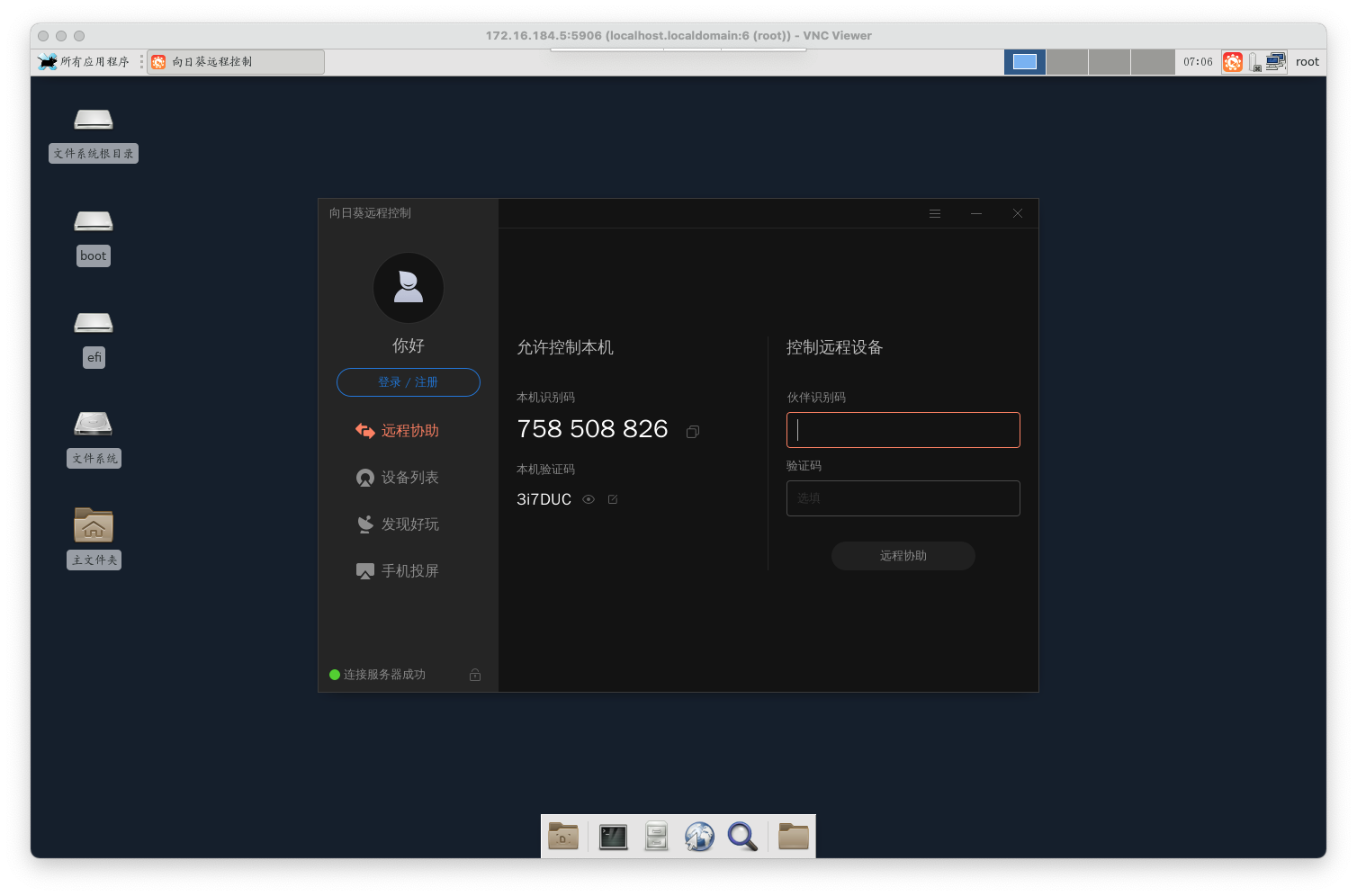The image size is (1357, 896).
Task: Click the 允许控制本机 heading
Action: pos(565,347)
